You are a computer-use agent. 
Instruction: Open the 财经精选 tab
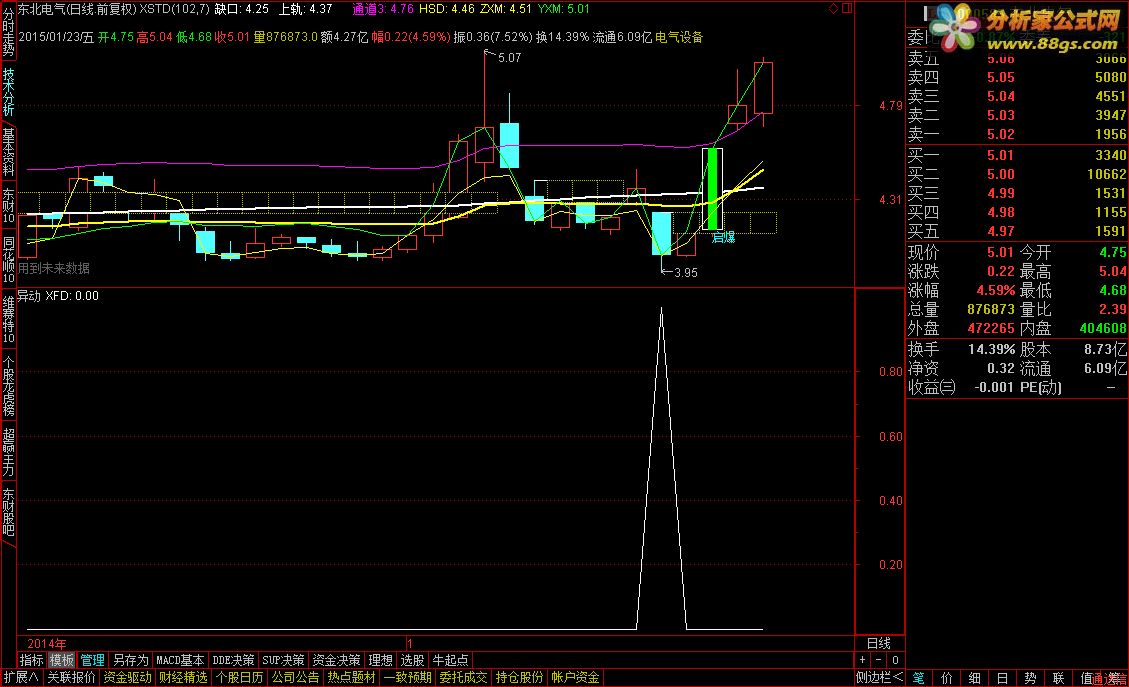pyautogui.click(x=184, y=677)
